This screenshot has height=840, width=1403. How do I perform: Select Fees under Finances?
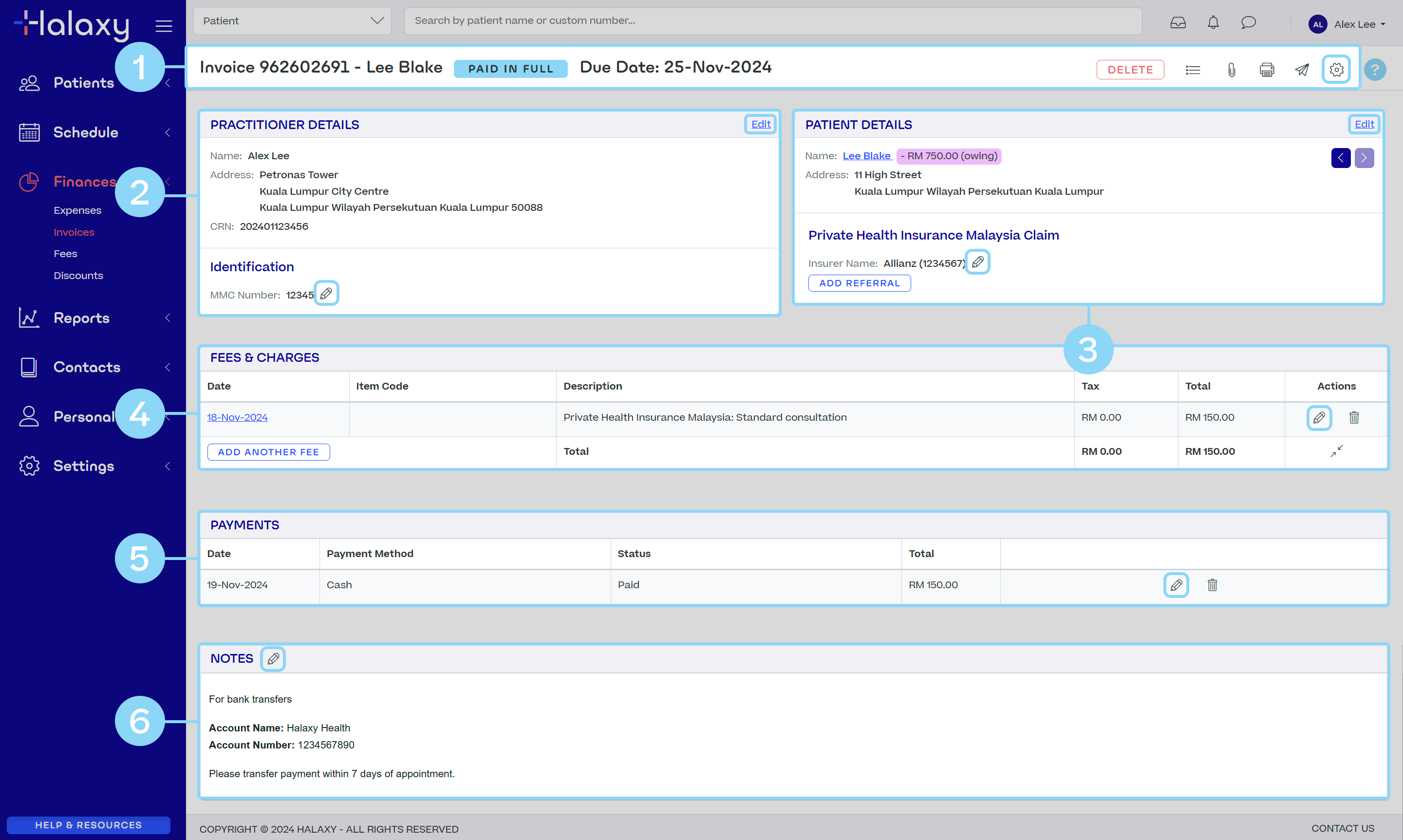coord(65,254)
